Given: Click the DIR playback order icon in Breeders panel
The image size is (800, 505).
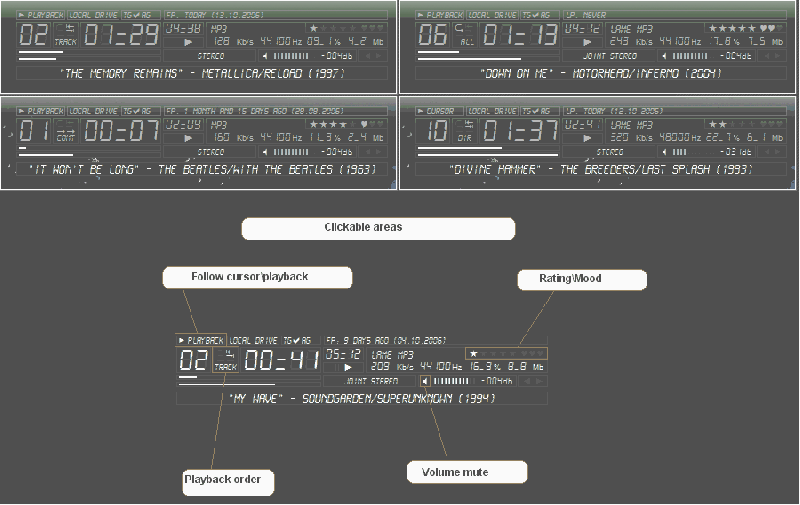Looking at the screenshot, I should click(466, 133).
